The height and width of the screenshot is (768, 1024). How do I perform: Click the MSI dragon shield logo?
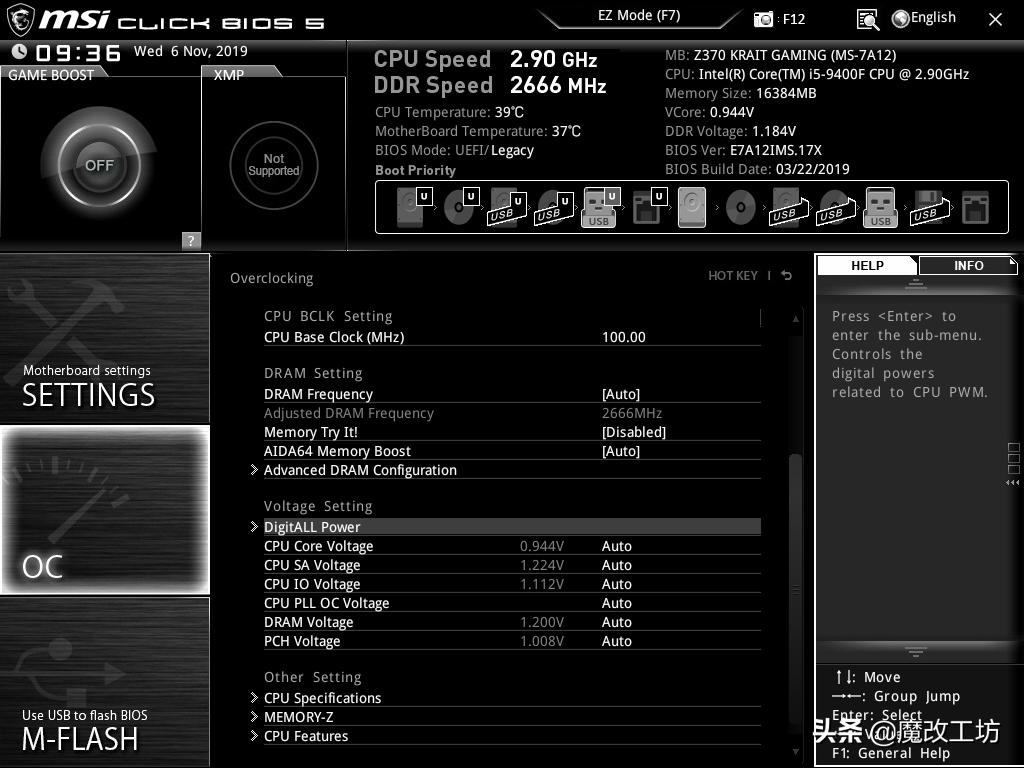click(x=20, y=20)
